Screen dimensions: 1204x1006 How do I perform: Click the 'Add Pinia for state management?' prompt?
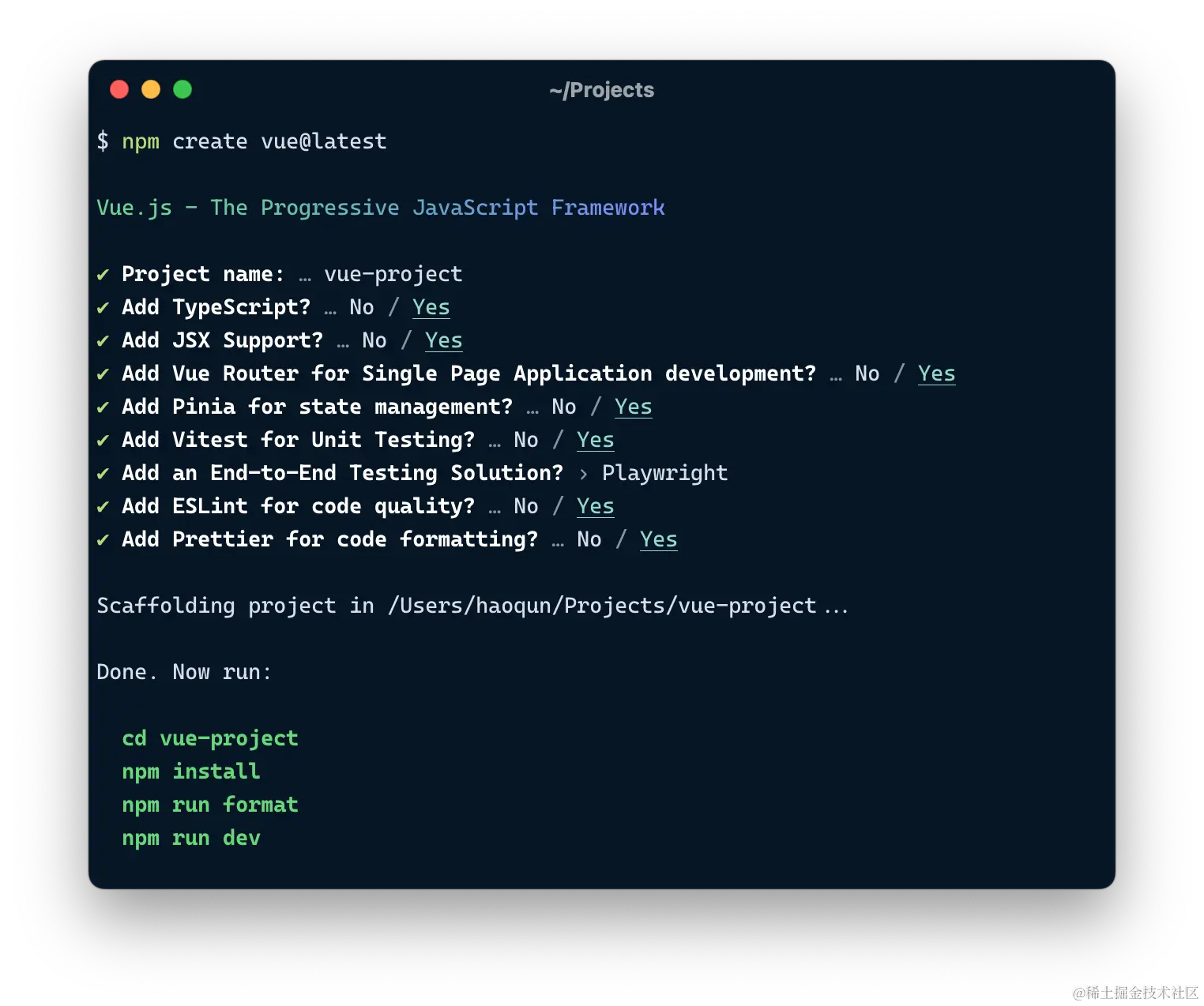(x=318, y=407)
